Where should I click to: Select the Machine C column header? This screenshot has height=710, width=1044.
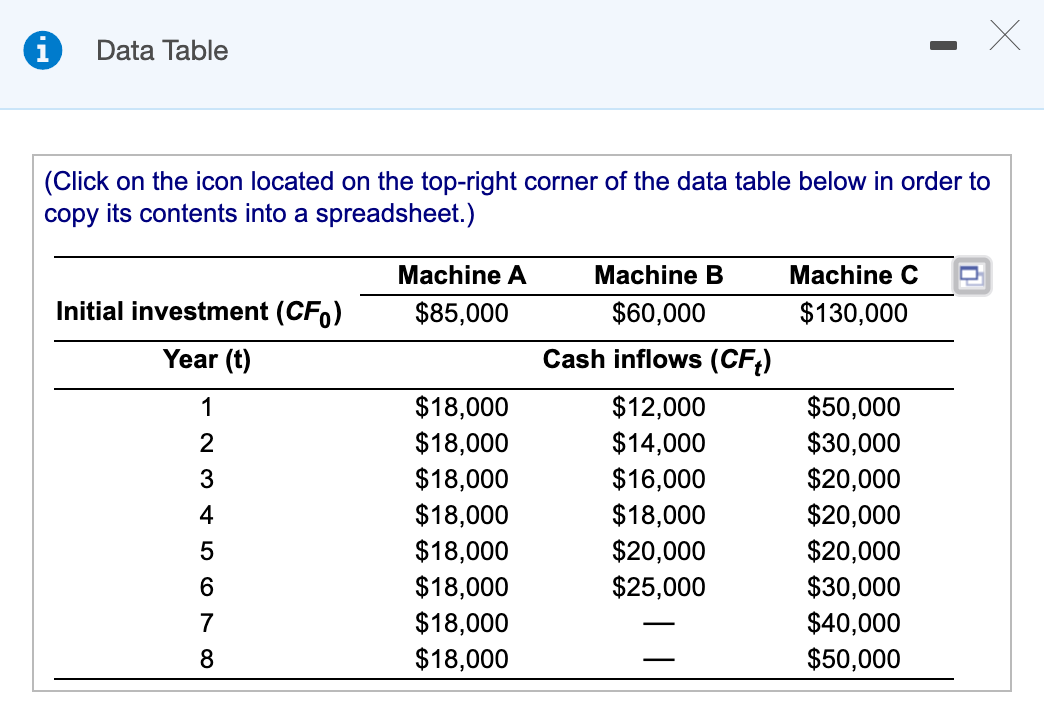tap(853, 276)
